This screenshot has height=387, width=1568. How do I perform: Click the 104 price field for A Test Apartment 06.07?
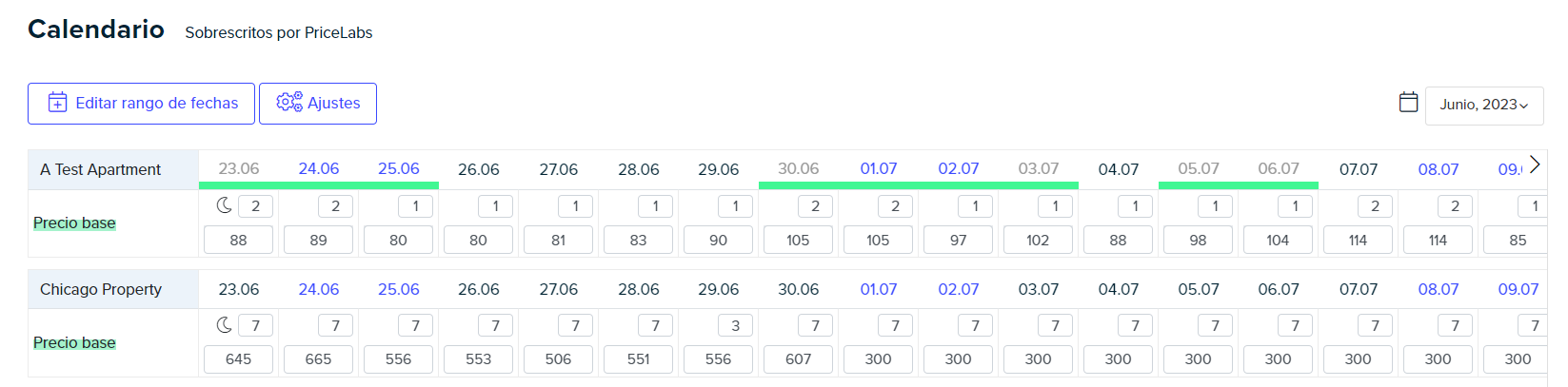pos(1278,240)
